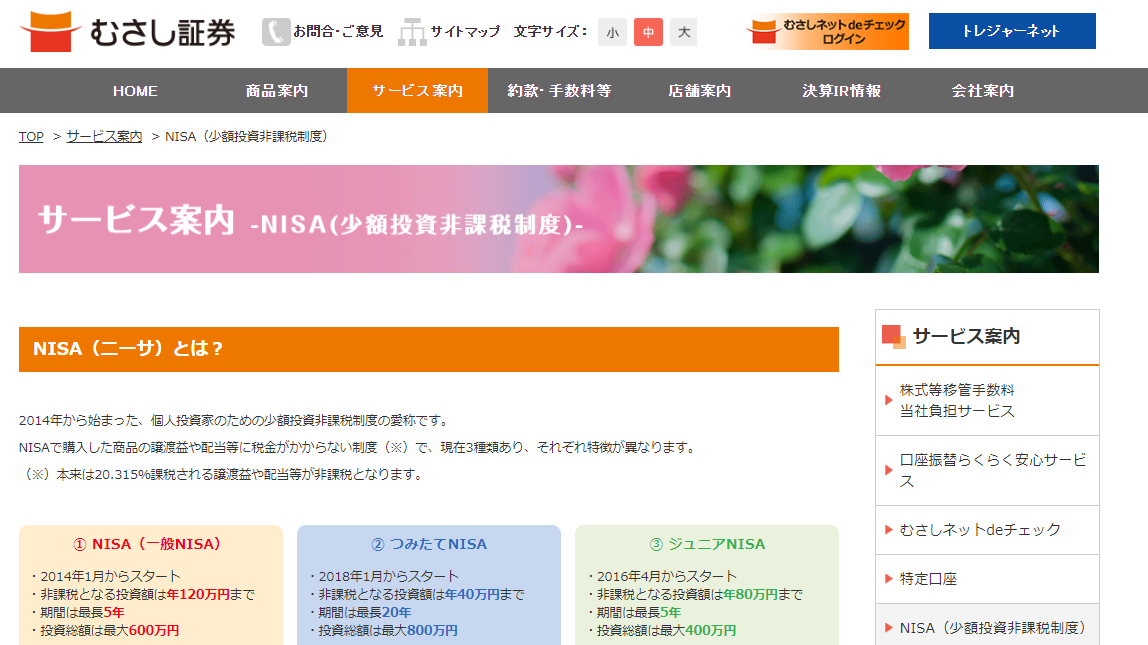Open 商品案内 menu item
This screenshot has height=645, width=1148.
[277, 91]
